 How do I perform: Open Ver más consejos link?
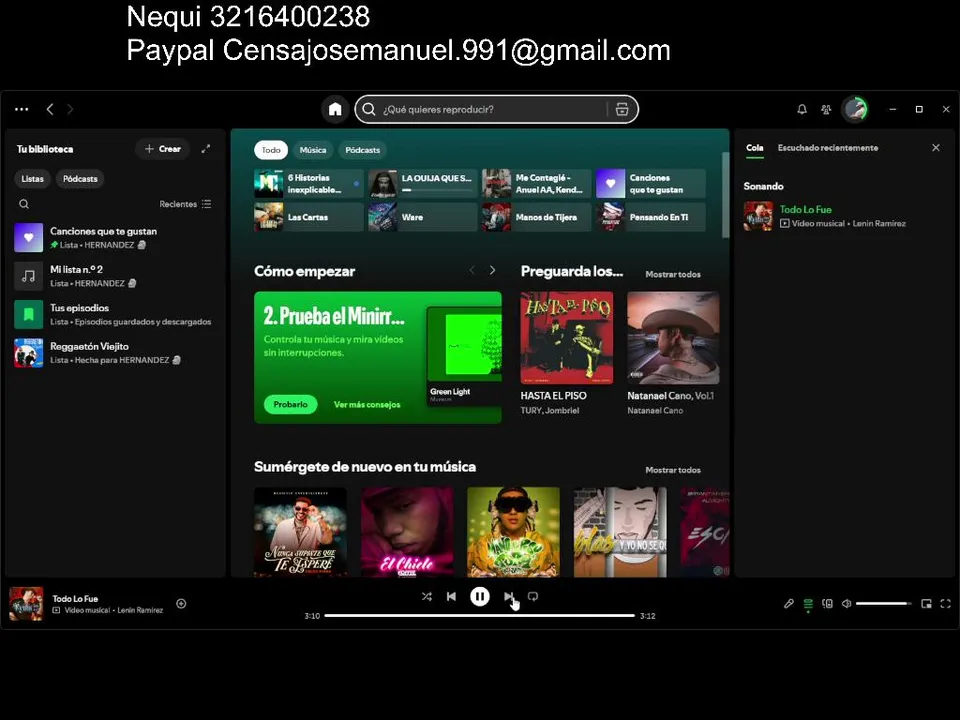(367, 405)
